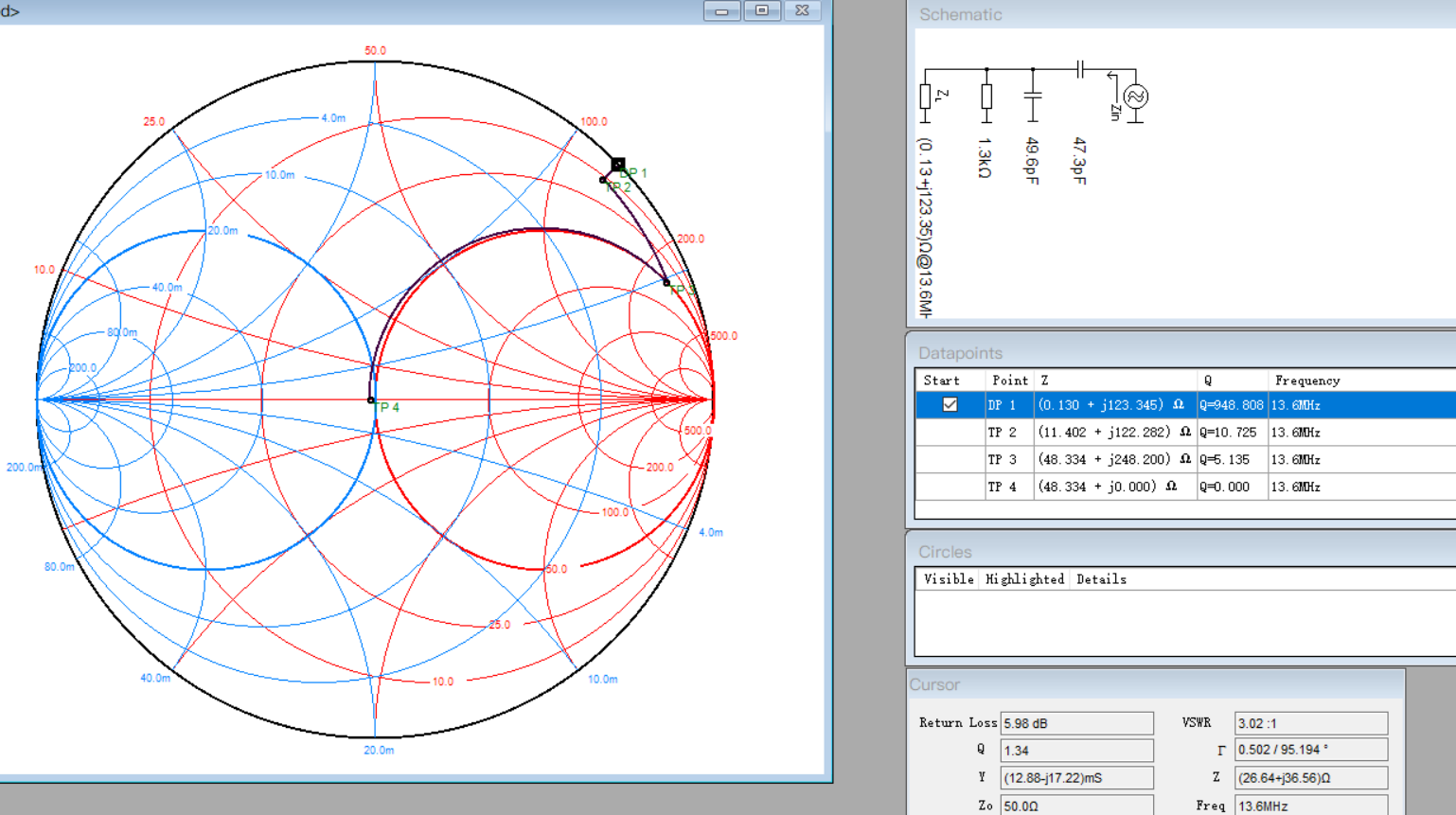1456x815 pixels.
Task: Click the TP 4 marker at the chart center
Action: click(x=371, y=400)
